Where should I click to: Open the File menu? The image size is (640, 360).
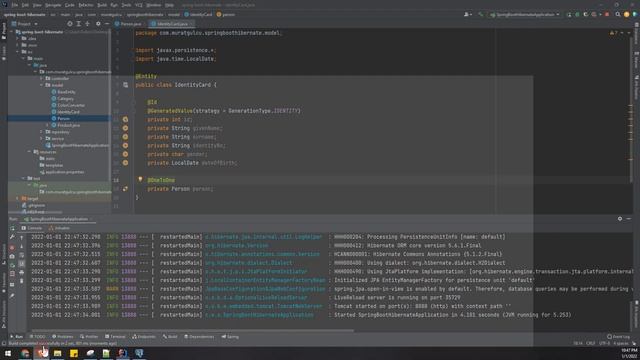point(15,5)
